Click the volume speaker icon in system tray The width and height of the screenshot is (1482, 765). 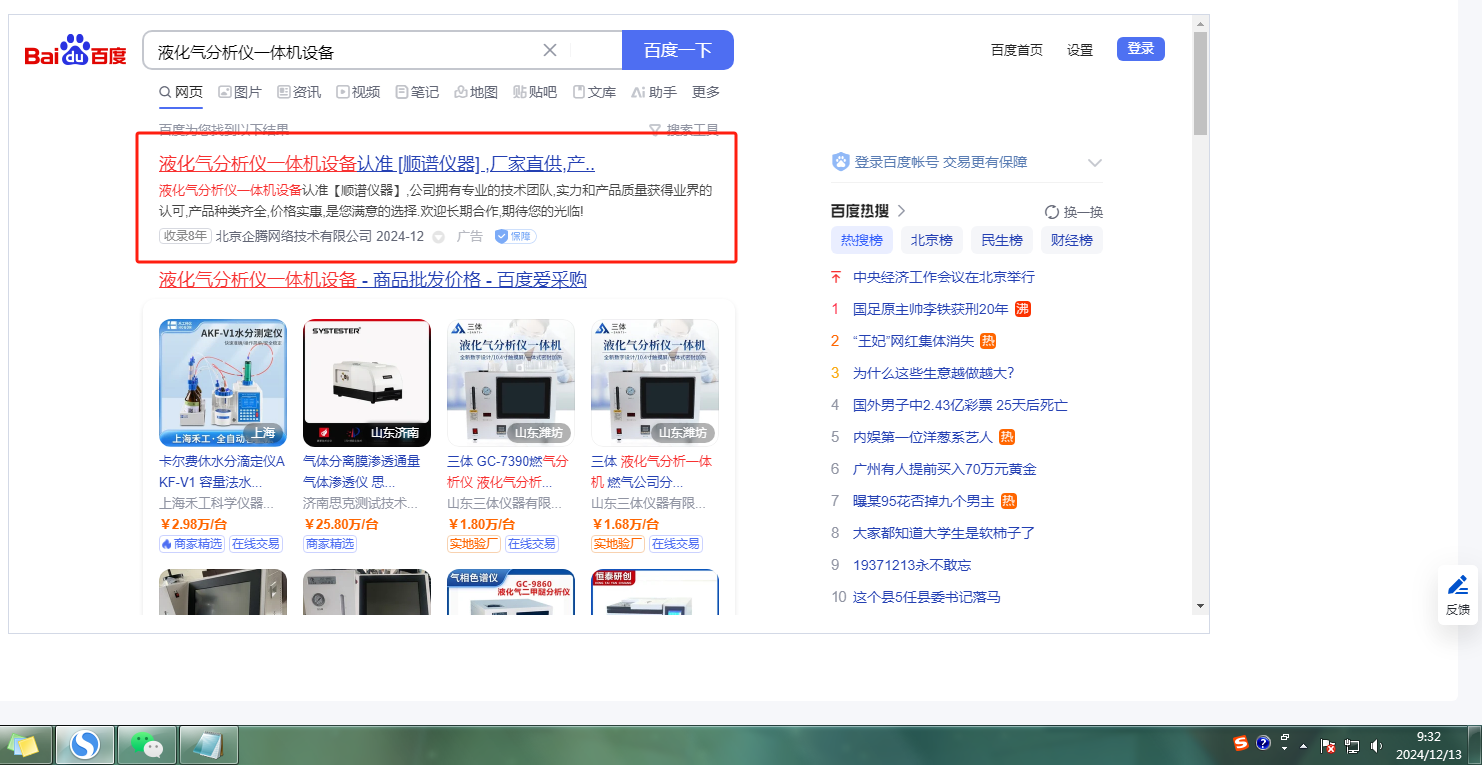tap(1377, 746)
